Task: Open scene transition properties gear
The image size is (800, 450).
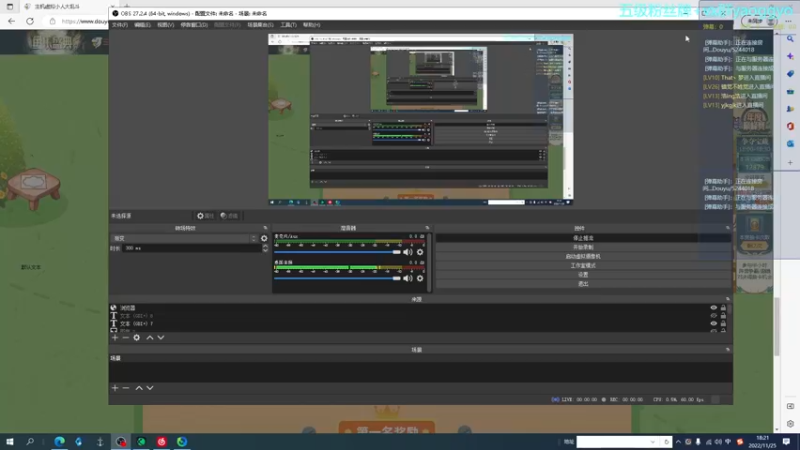Action: coord(264,238)
